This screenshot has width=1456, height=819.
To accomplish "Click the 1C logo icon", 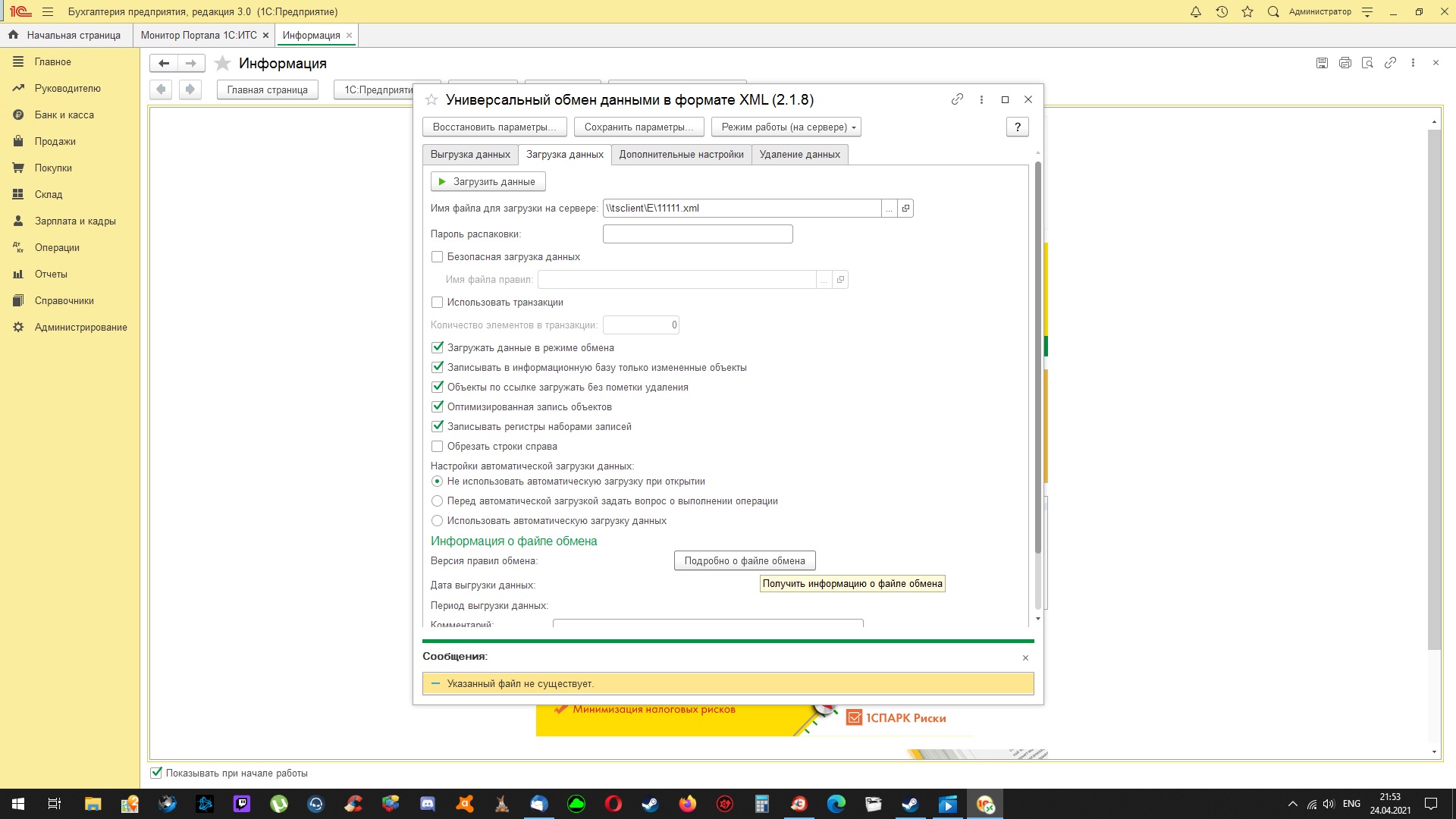I will pos(20,11).
